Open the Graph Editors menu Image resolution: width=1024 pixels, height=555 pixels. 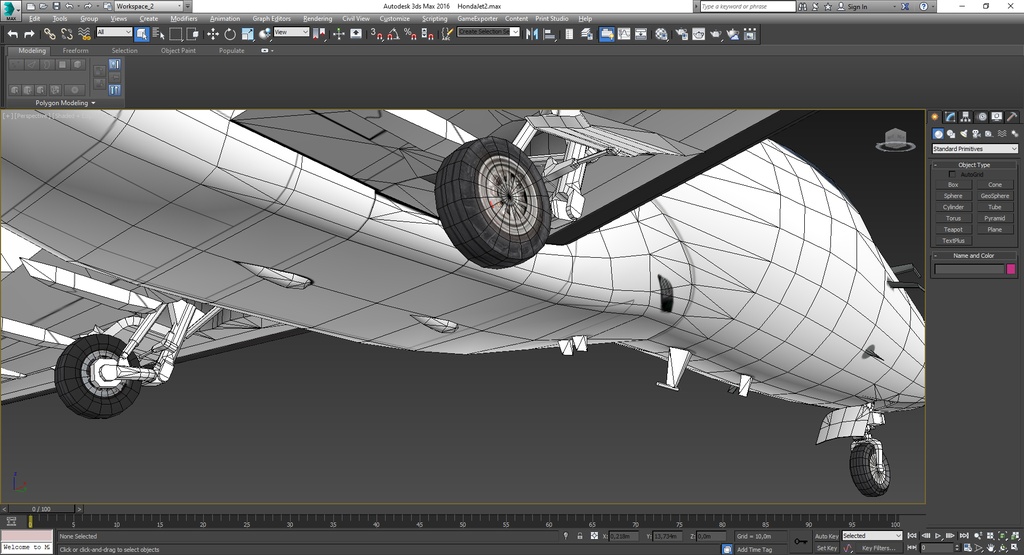click(x=272, y=19)
